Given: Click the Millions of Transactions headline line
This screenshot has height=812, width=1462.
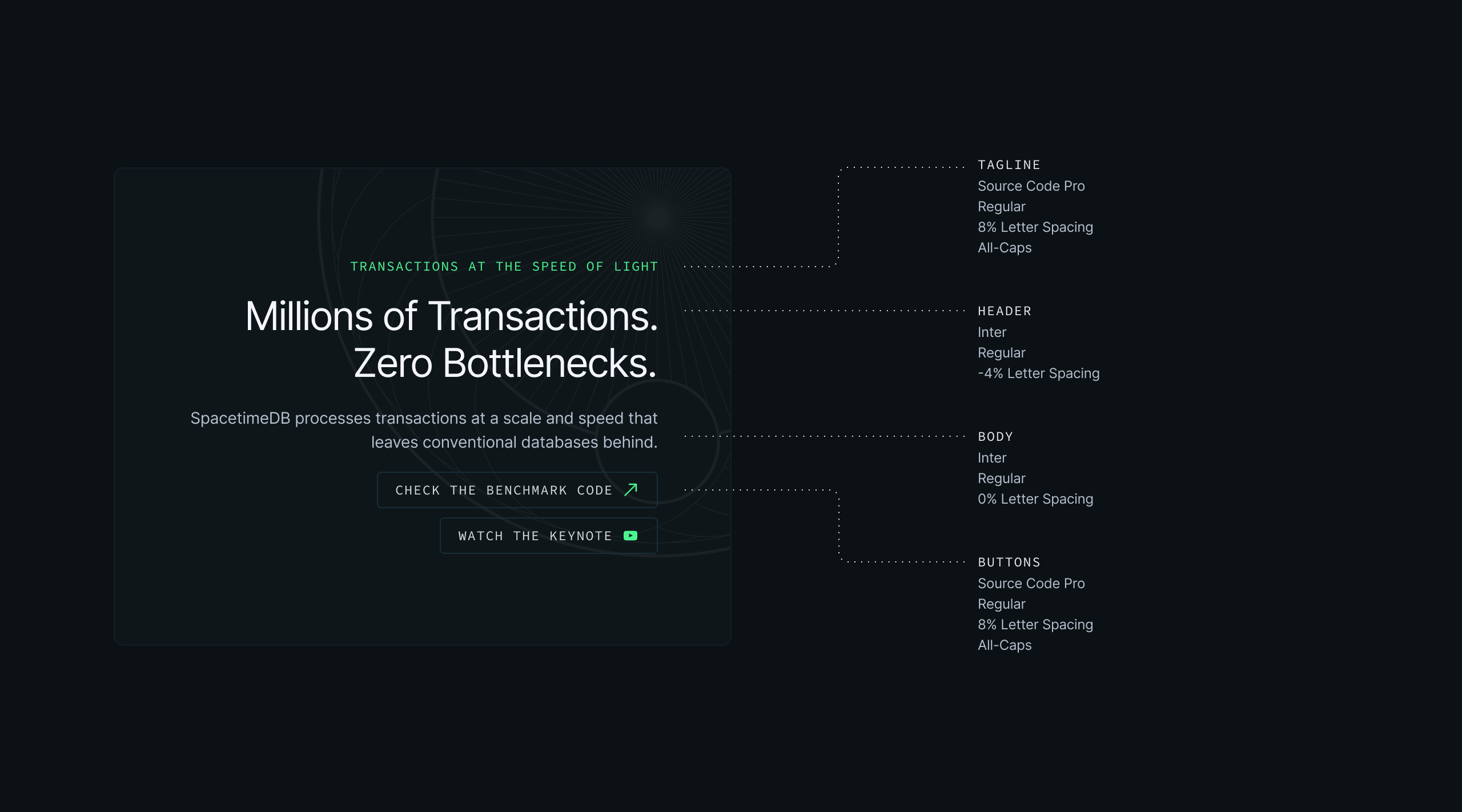Looking at the screenshot, I should click(451, 316).
